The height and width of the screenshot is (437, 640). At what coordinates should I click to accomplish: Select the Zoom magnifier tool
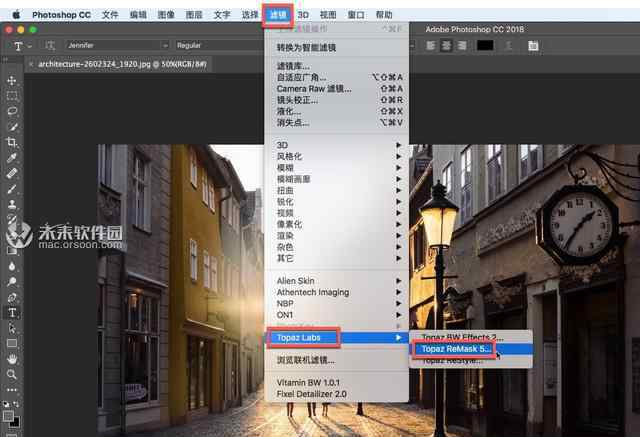12,374
